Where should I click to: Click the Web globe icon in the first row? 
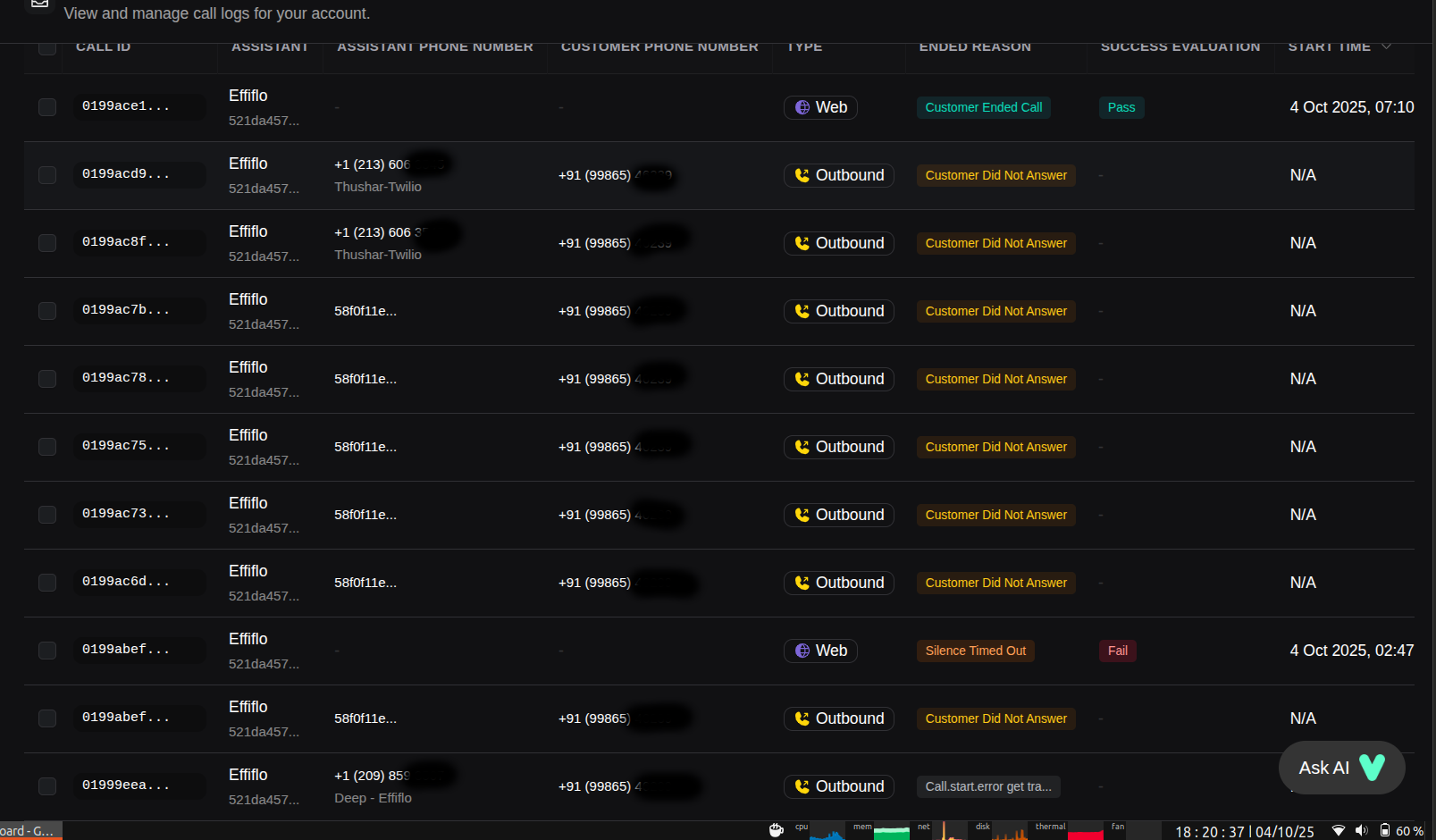802,107
